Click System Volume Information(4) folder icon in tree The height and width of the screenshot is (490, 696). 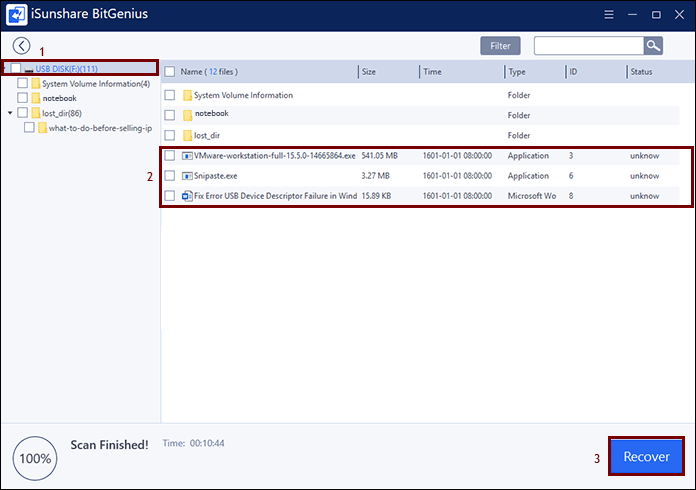pyautogui.click(x=36, y=83)
